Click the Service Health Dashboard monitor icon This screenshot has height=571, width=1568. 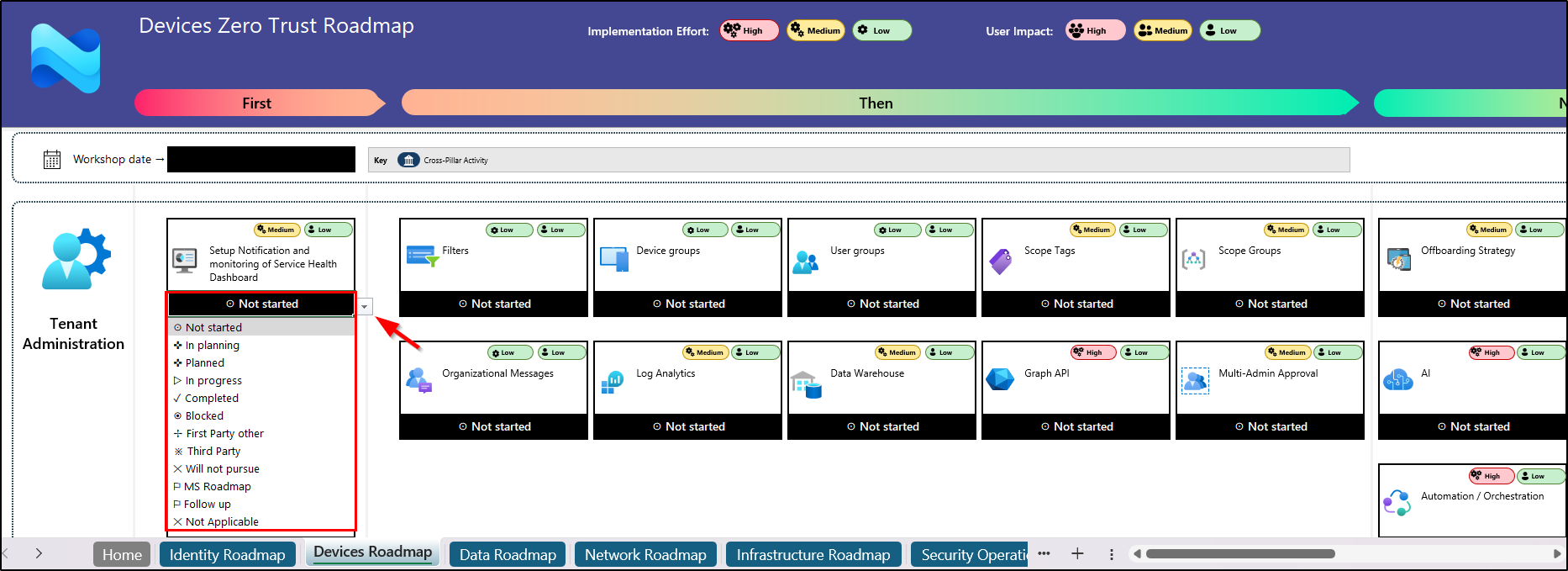(184, 260)
